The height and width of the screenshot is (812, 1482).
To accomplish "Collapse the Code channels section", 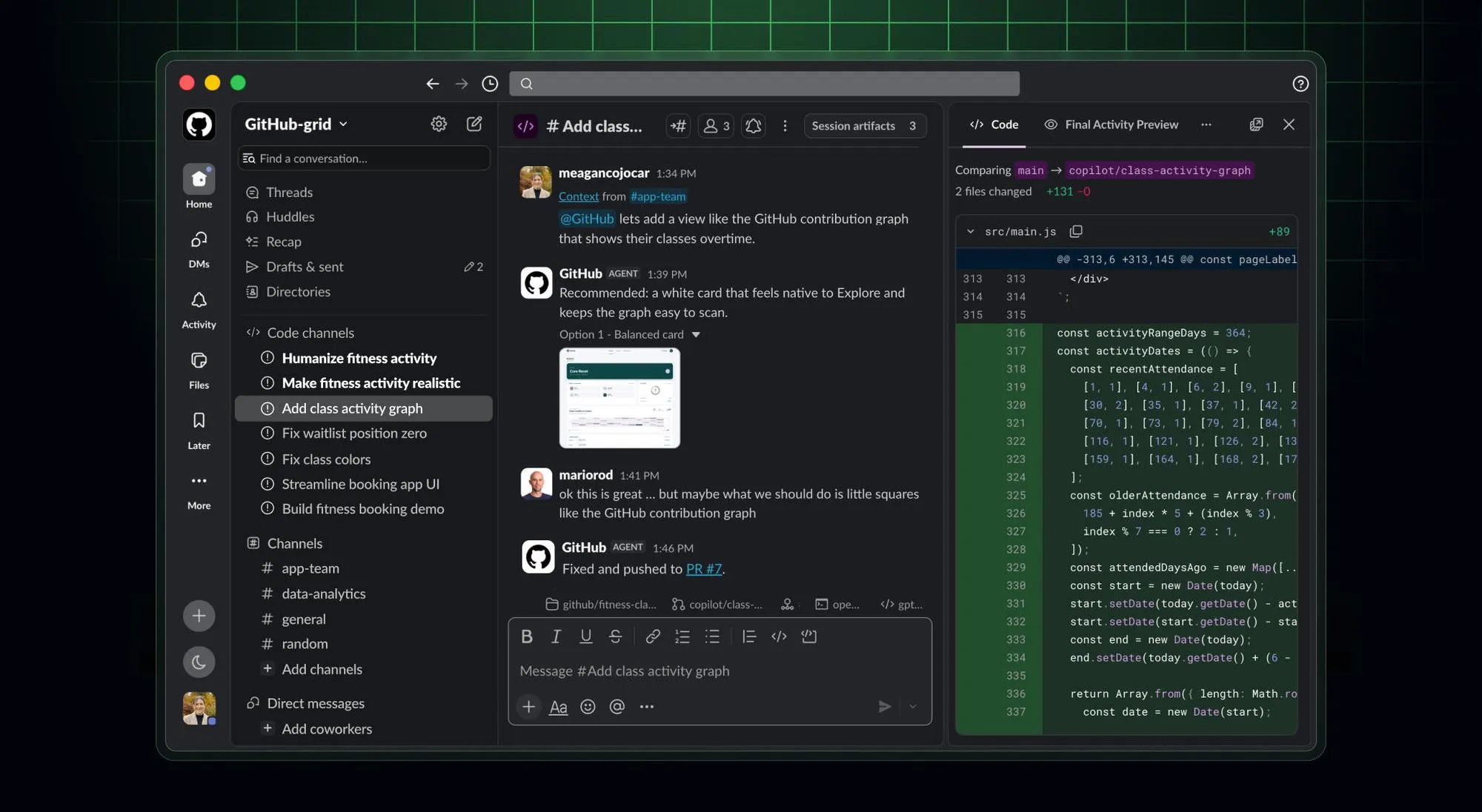I will point(310,333).
